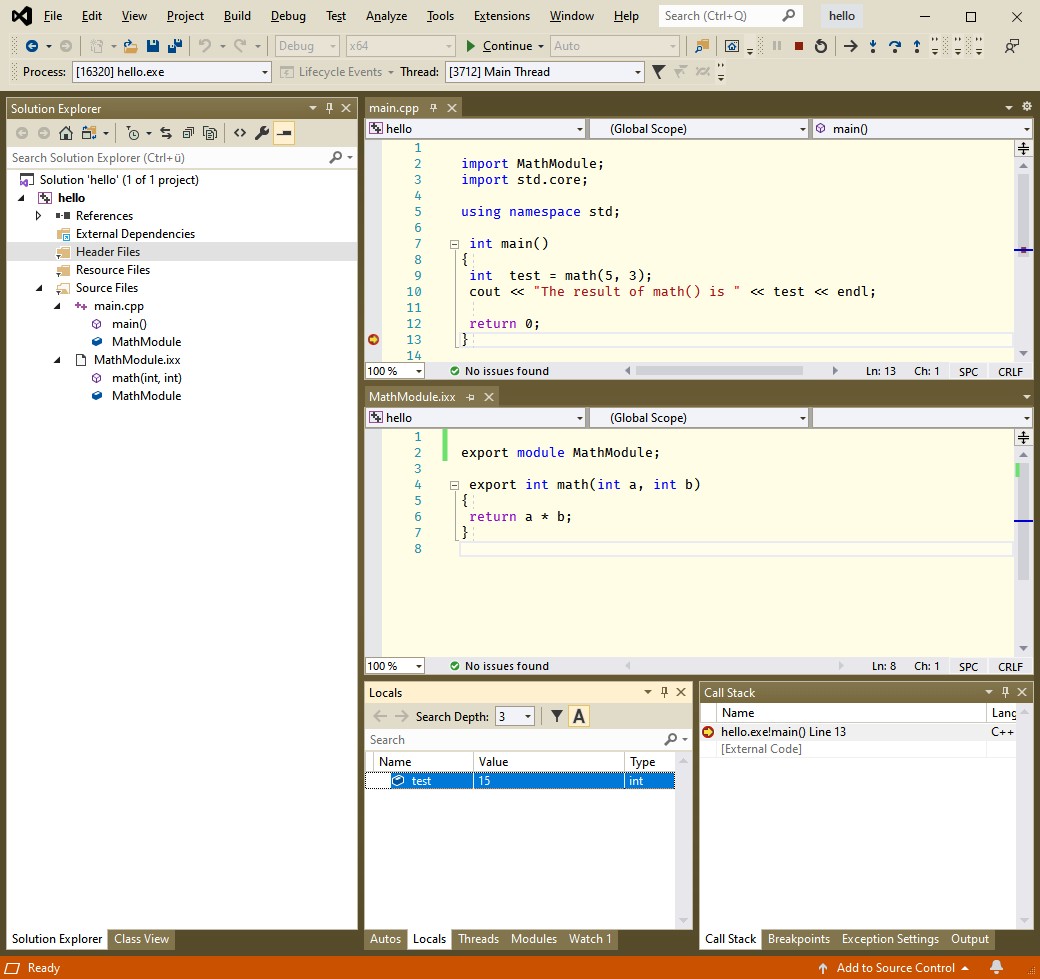Click the Properties wrench icon in Solution Explorer
This screenshot has width=1040, height=979.
(261, 132)
